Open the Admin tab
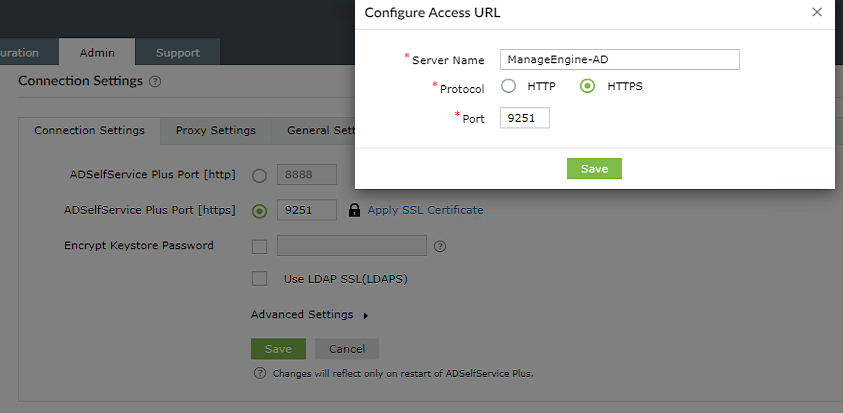843x413 pixels. coord(97,53)
